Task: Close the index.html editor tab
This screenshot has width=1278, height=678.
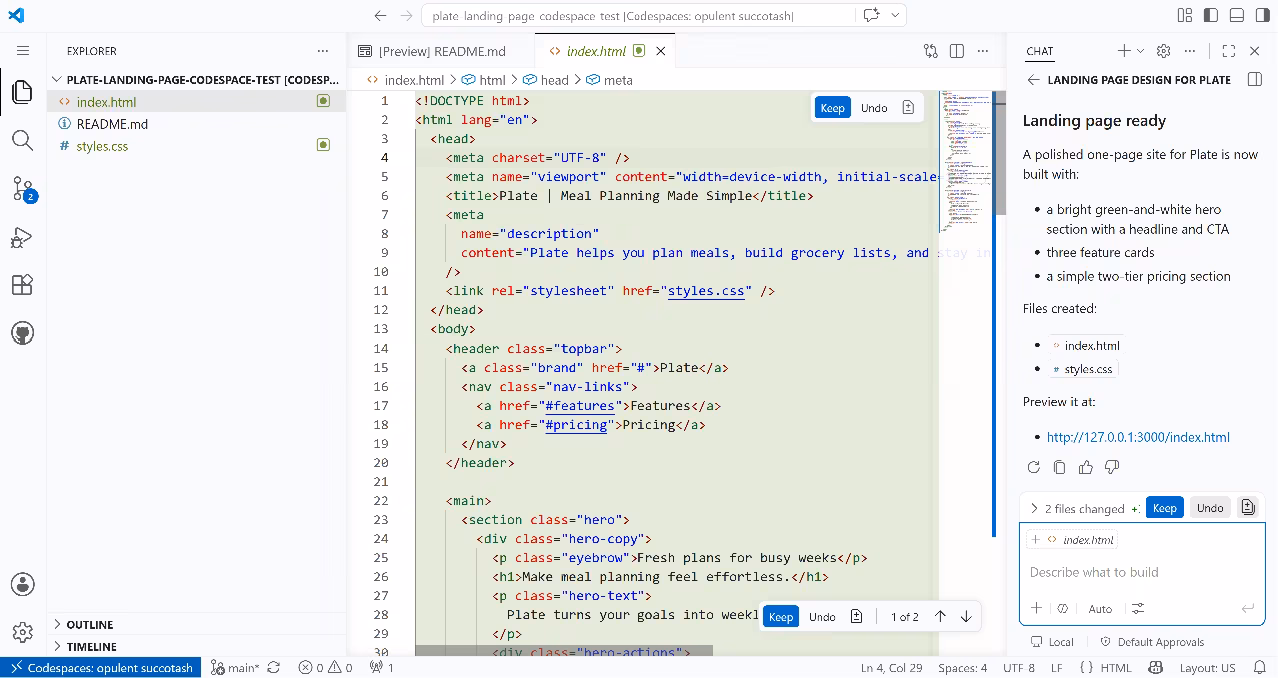Action: point(660,51)
